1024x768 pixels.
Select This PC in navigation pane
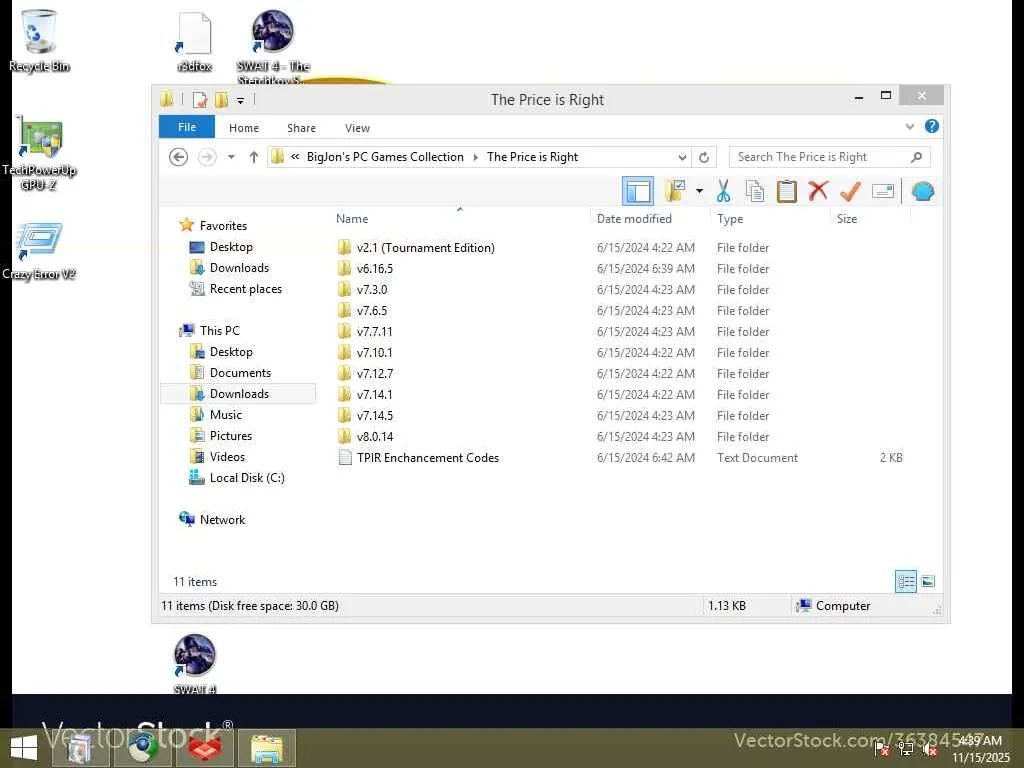coord(219,330)
